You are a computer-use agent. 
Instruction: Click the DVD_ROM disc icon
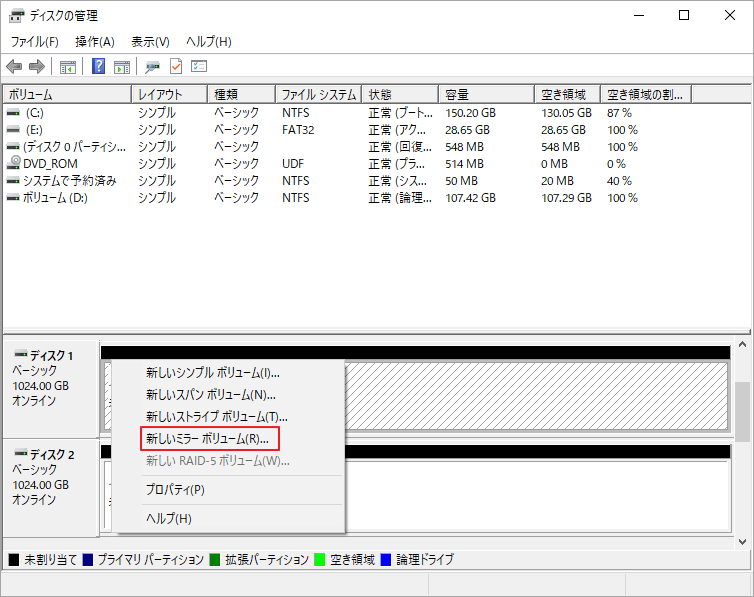coord(13,163)
